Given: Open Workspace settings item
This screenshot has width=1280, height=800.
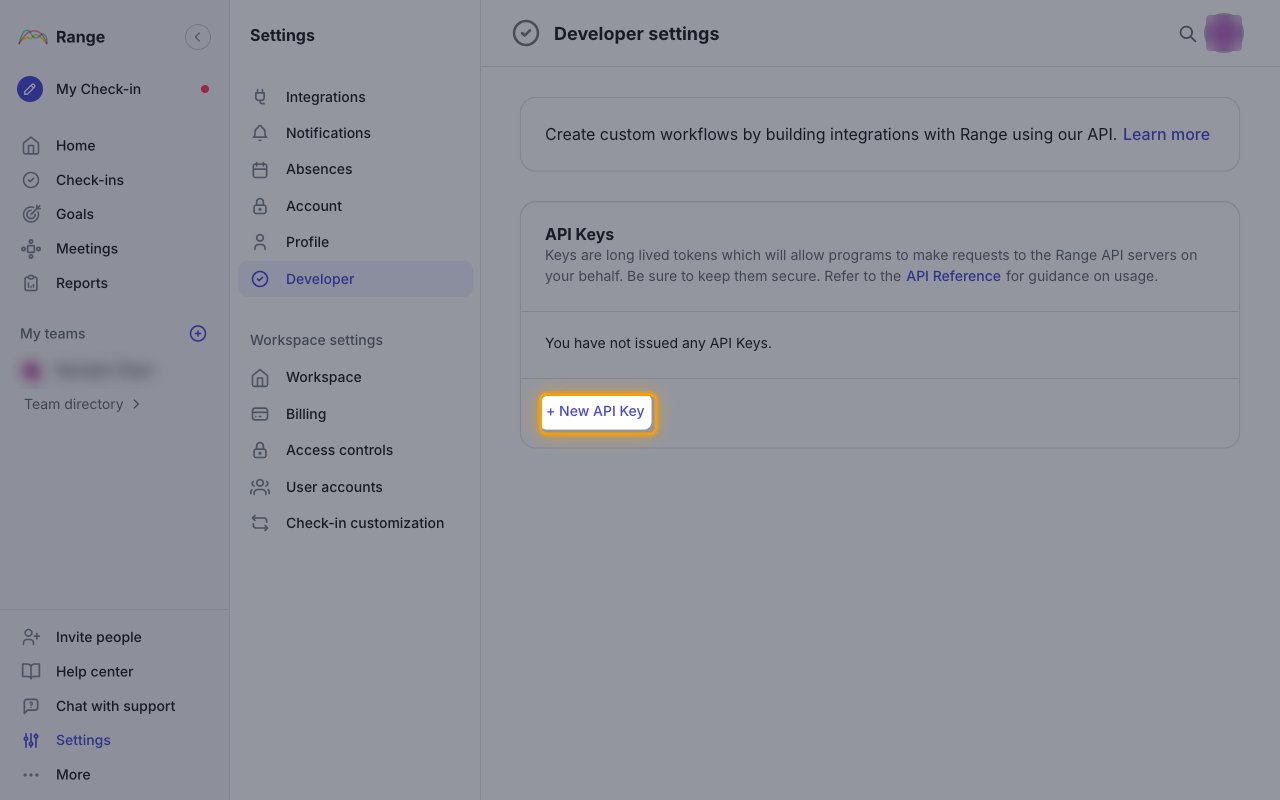Looking at the screenshot, I should (355, 377).
